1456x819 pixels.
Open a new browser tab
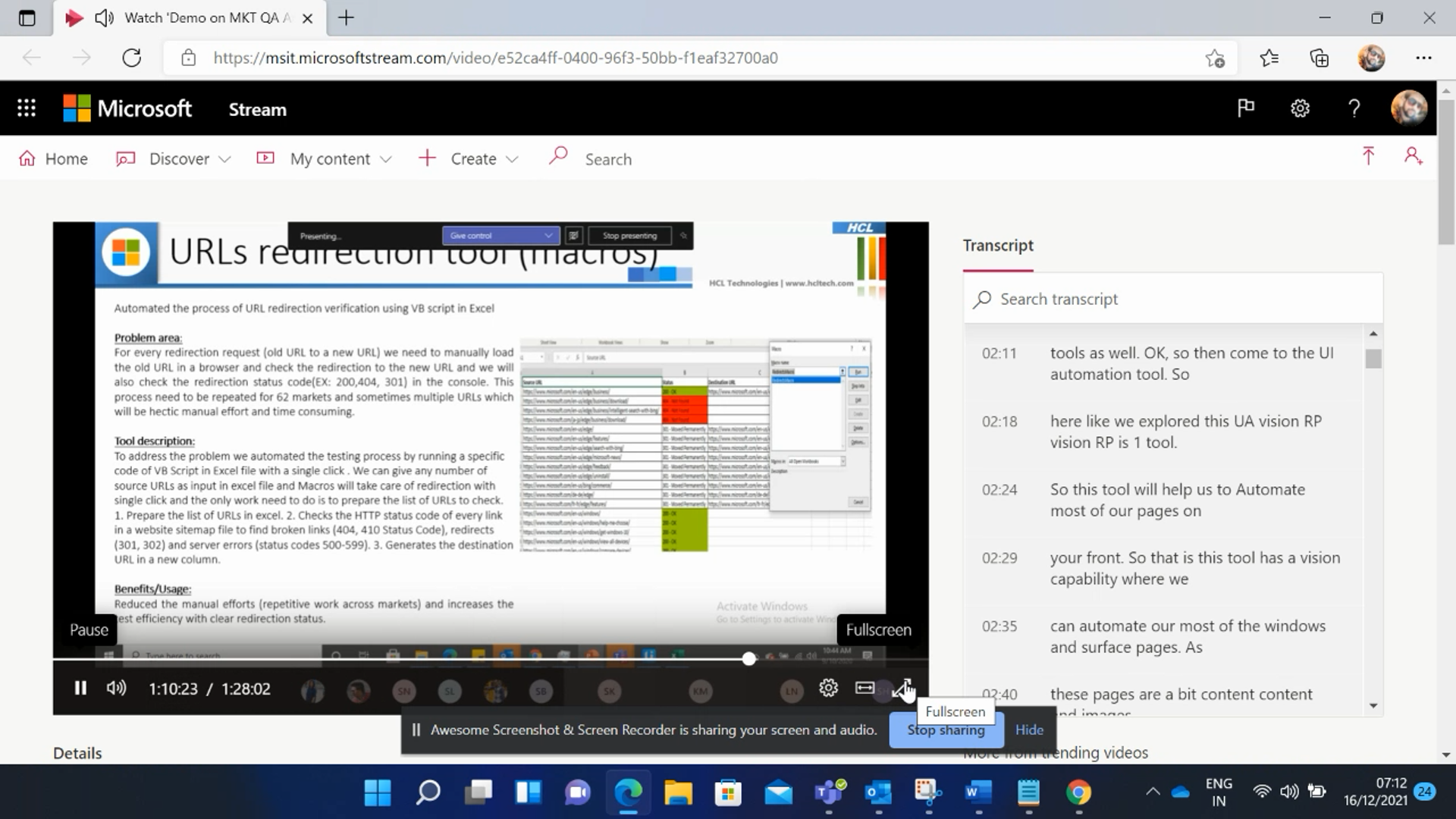pos(346,17)
